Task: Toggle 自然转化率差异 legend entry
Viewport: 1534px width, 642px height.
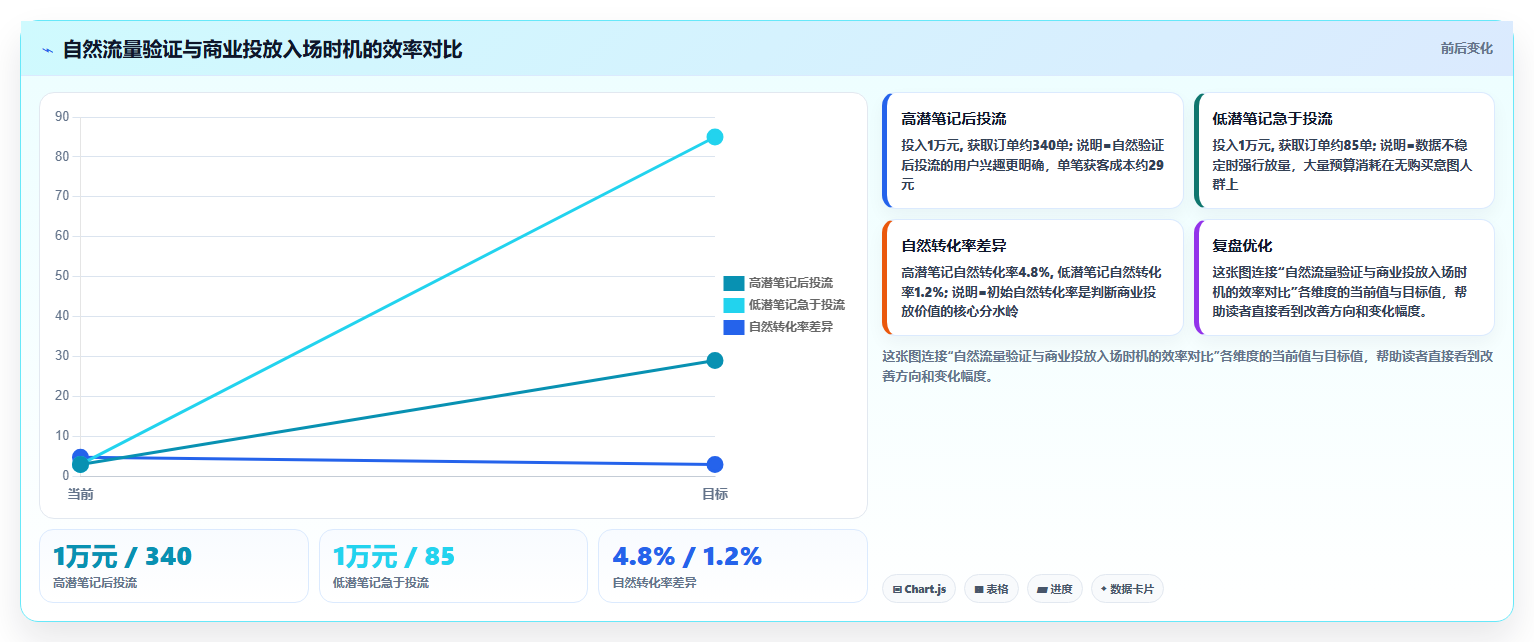Action: (778, 327)
